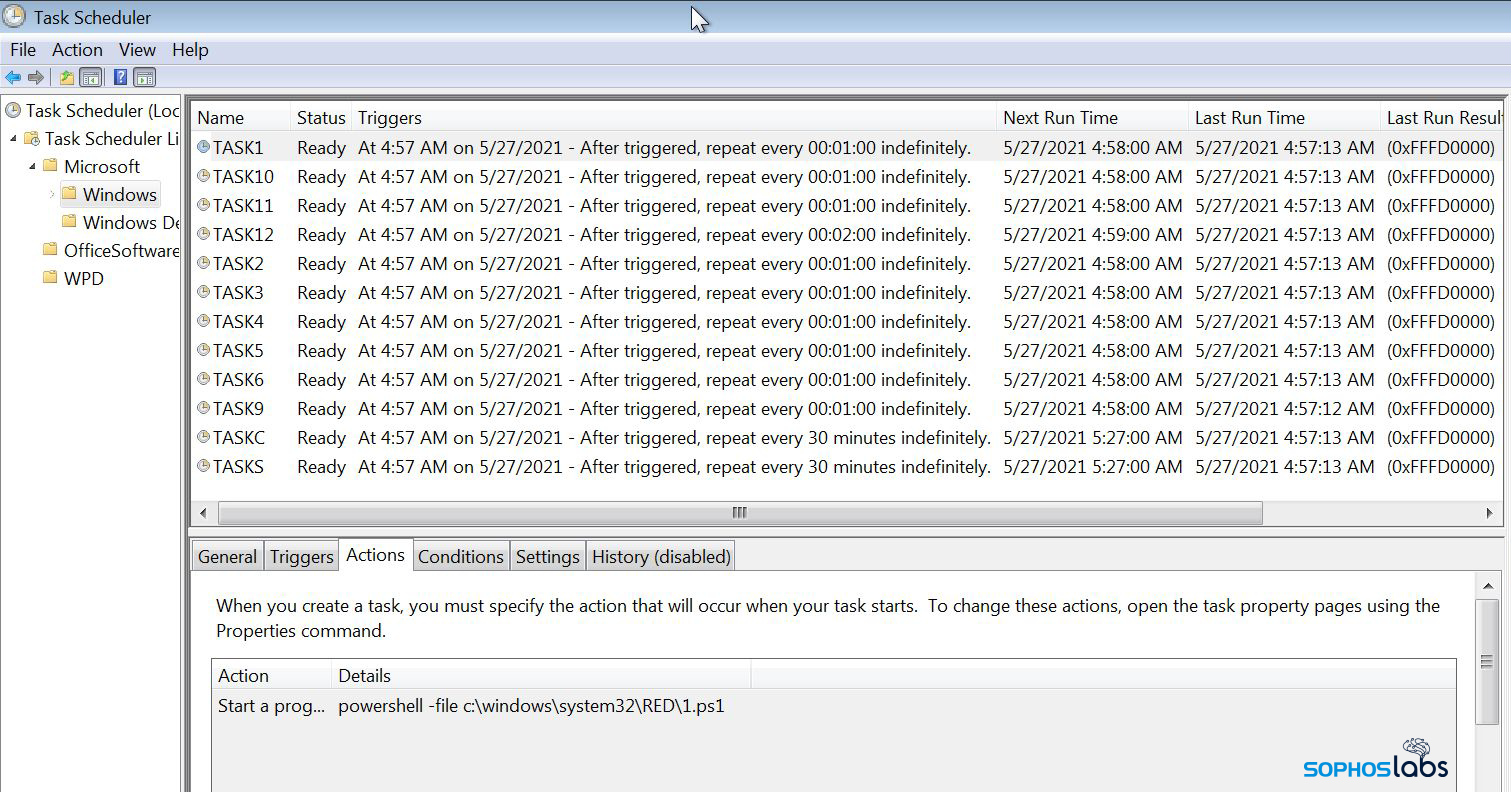Switch to the Conditions tab
The image size is (1511, 792).
[x=461, y=557]
